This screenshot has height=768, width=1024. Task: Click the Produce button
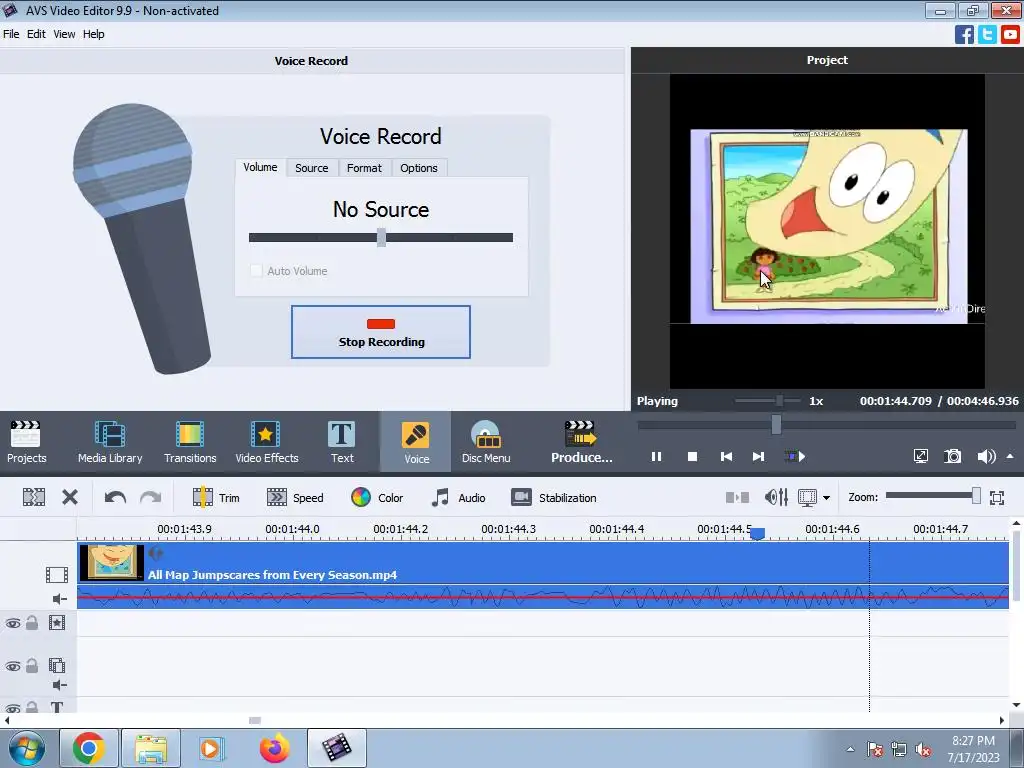(x=581, y=442)
